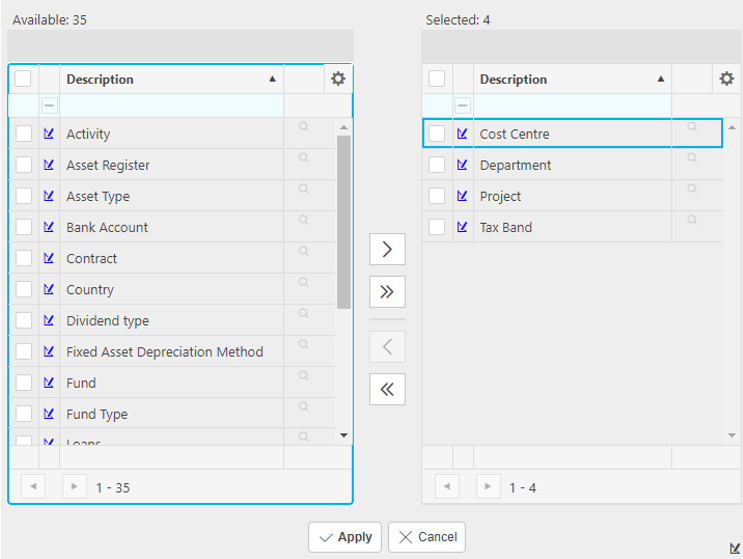This screenshot has height=559, width=743.
Task: Go to next page of Selected list
Action: [488, 487]
